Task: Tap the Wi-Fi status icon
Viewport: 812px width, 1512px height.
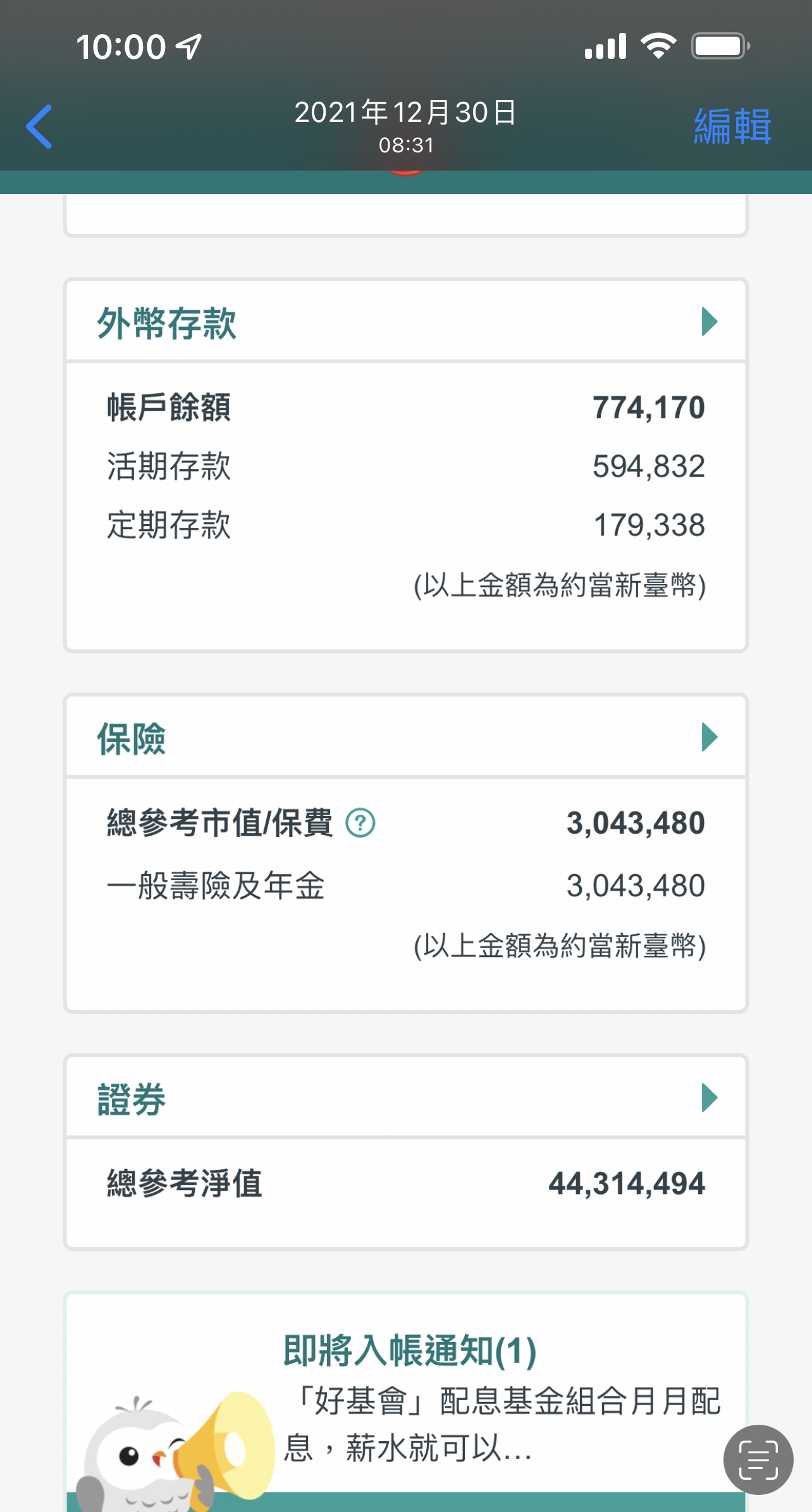Action: [658, 46]
